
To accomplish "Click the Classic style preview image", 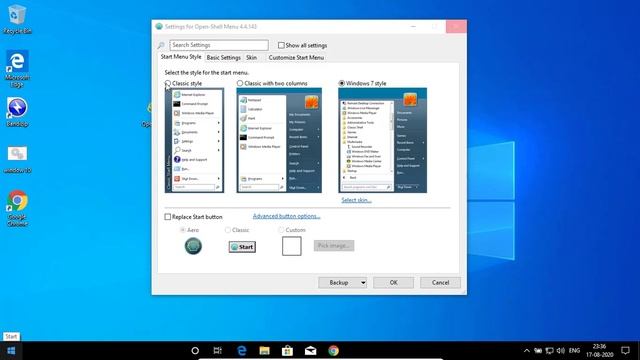I will 194,140.
